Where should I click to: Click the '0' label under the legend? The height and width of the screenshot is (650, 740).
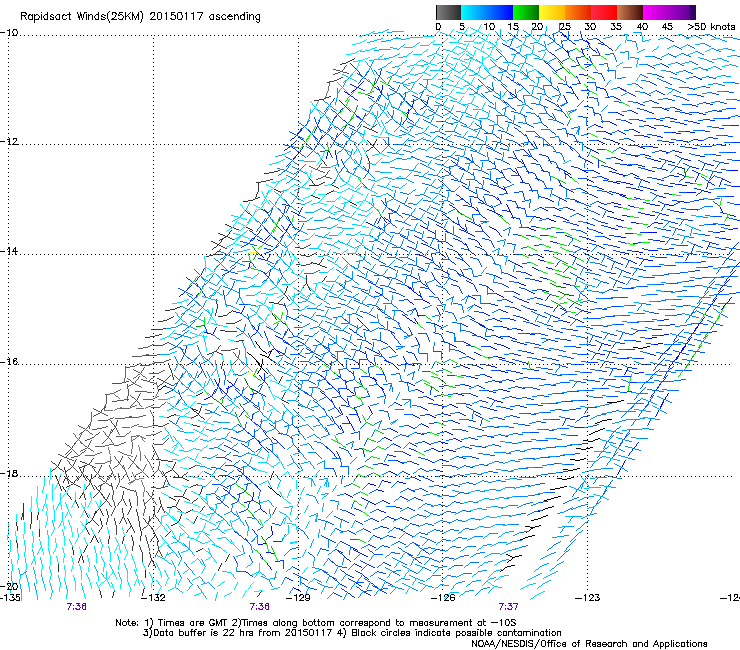(438, 27)
